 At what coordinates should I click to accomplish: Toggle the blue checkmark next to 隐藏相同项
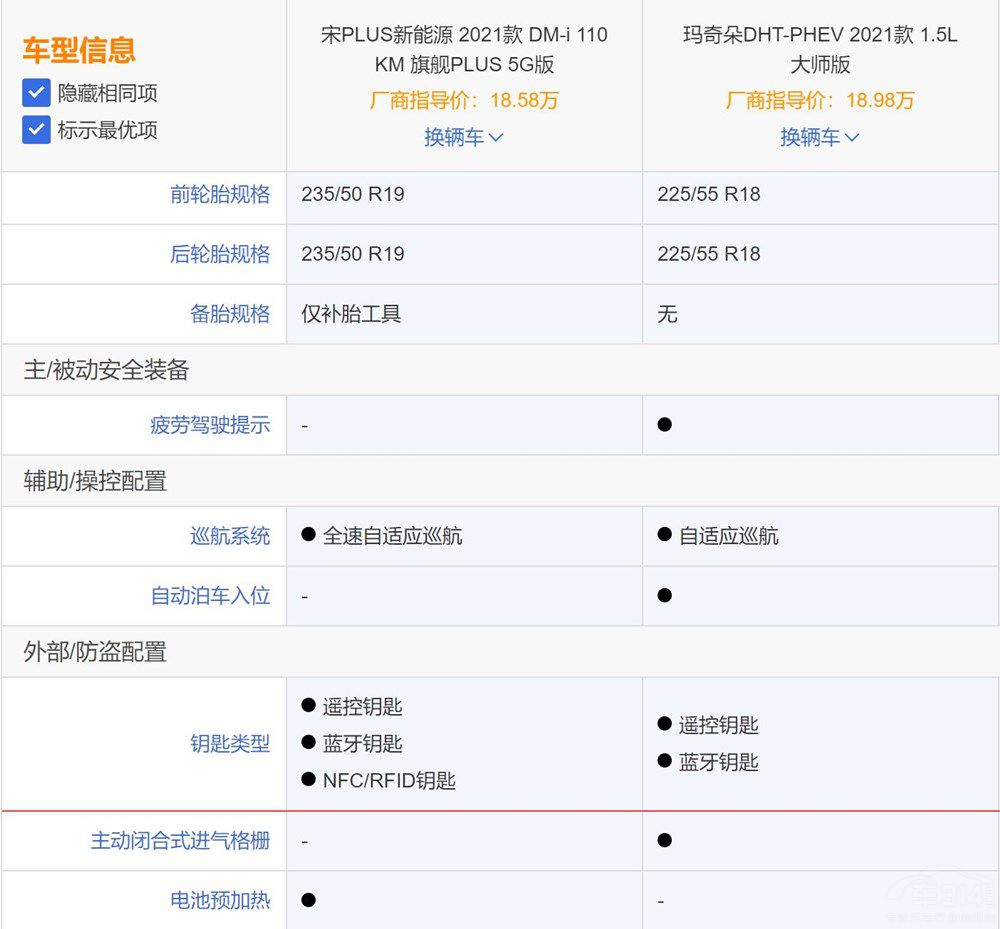(36, 93)
